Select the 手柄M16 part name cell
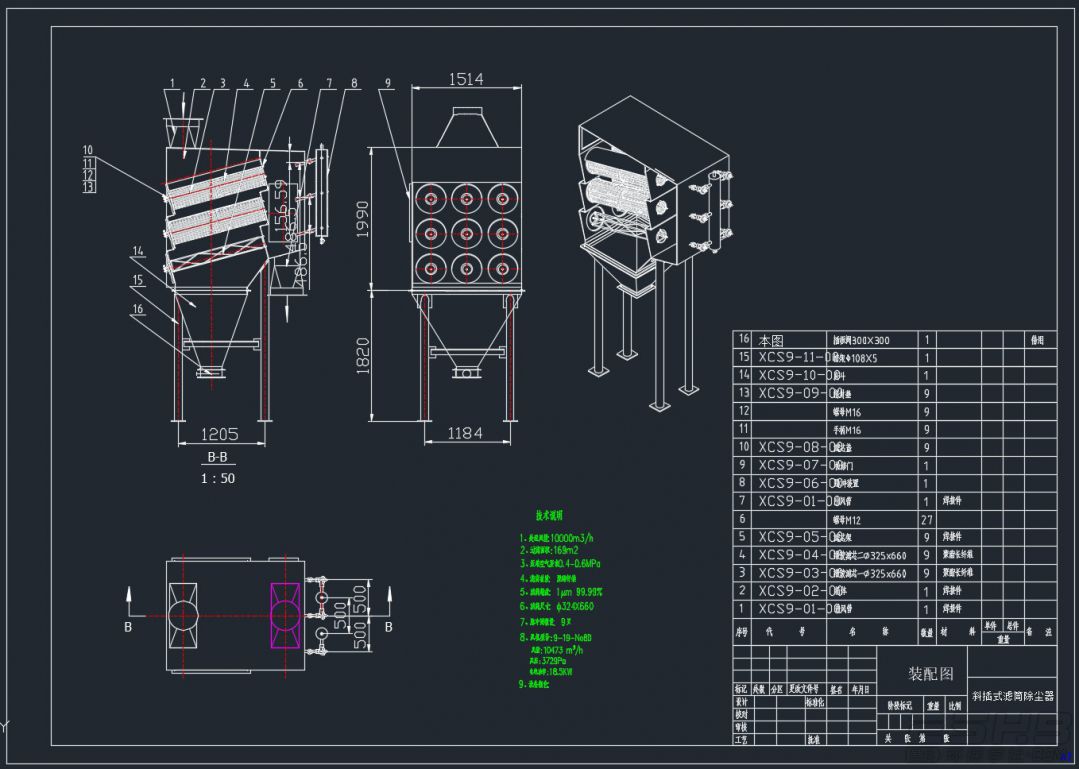Screen dimensions: 1079x769 tap(846, 430)
